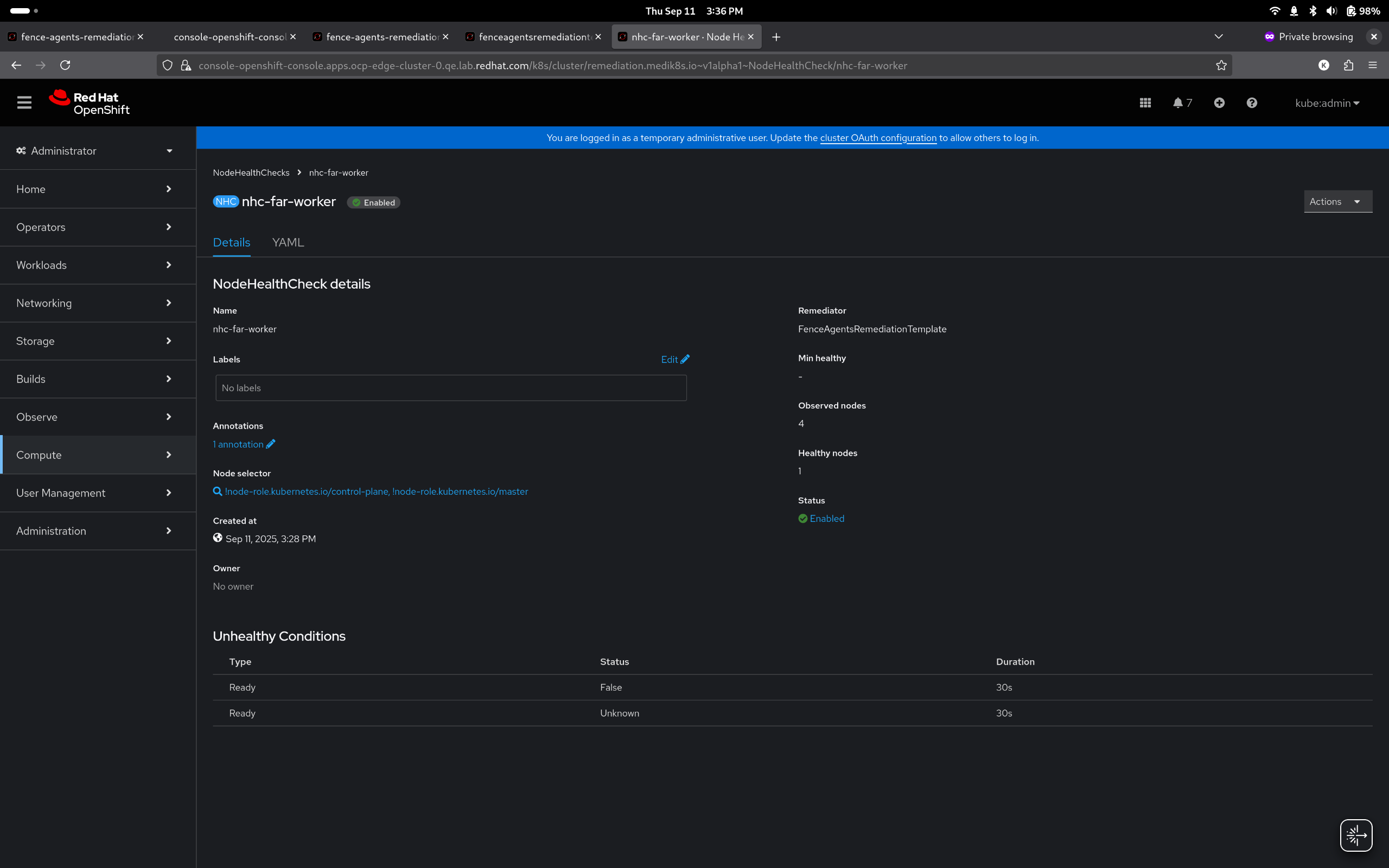Screen dimensions: 1389x868
Task: Switch to the YAML tab
Action: coord(288,242)
